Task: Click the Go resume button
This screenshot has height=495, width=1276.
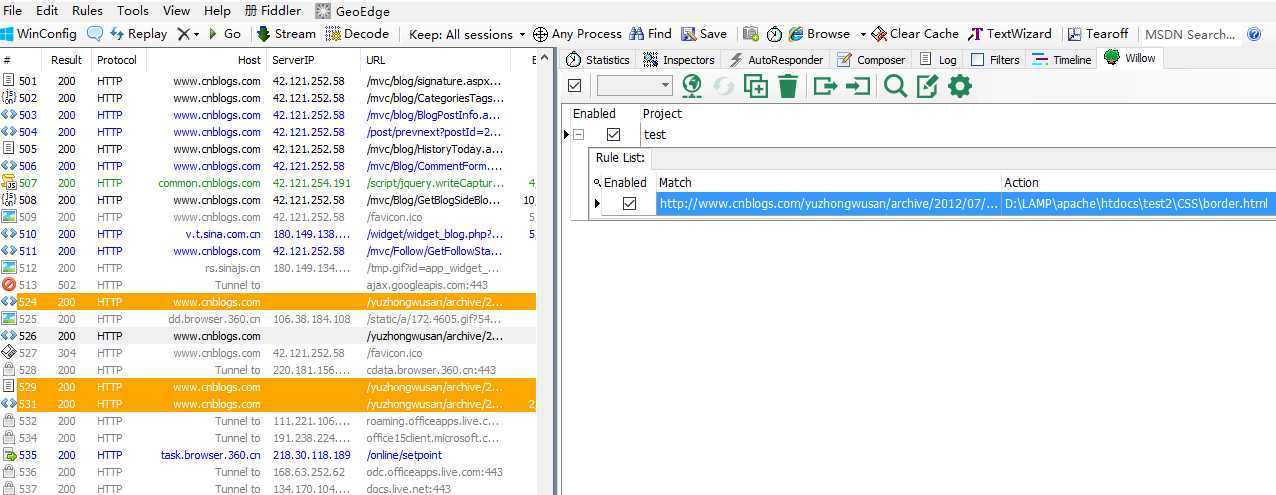Action: tap(224, 33)
